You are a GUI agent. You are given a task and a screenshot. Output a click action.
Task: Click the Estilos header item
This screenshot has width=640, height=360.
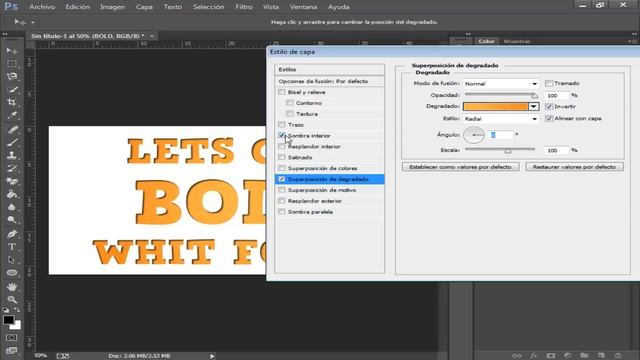pos(329,69)
